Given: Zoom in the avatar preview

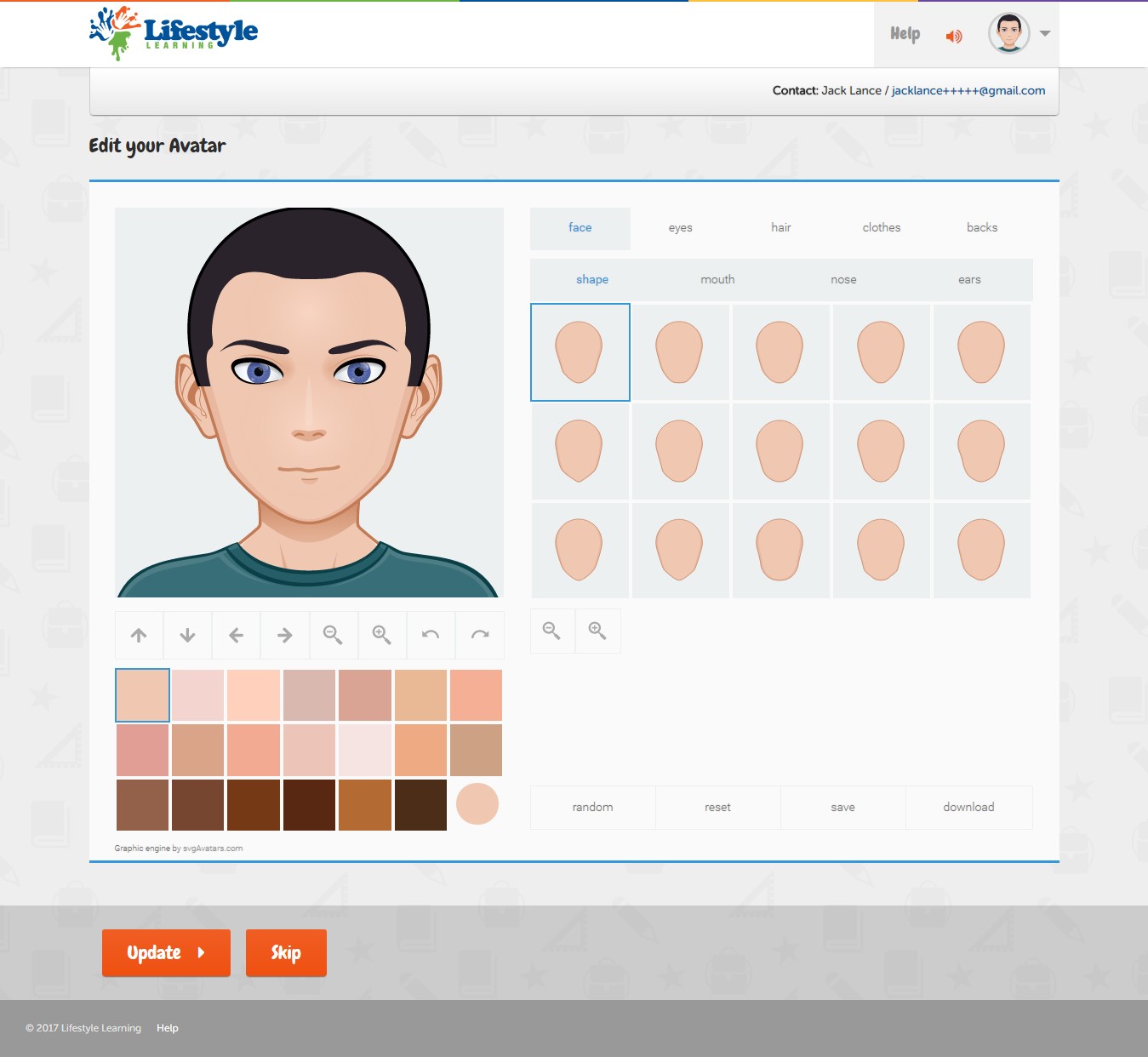Looking at the screenshot, I should [x=382, y=635].
